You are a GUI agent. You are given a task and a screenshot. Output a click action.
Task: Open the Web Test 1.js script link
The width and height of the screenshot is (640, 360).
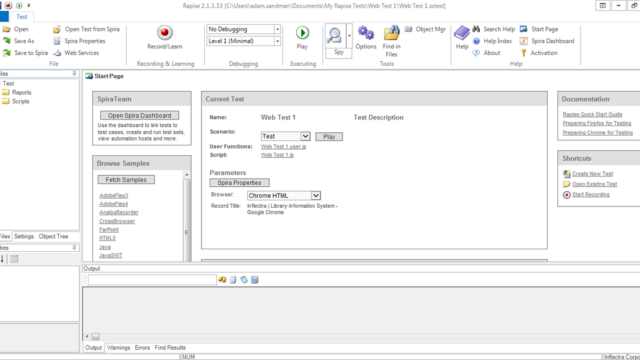click(277, 155)
